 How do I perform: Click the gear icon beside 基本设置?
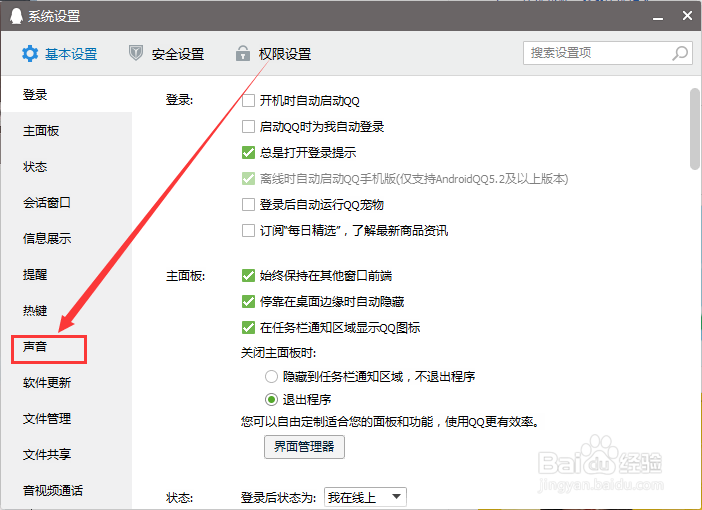pos(30,54)
